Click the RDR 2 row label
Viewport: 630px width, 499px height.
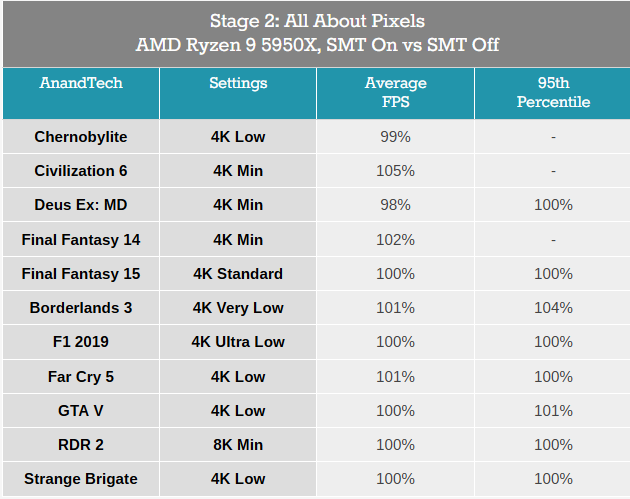click(x=81, y=445)
